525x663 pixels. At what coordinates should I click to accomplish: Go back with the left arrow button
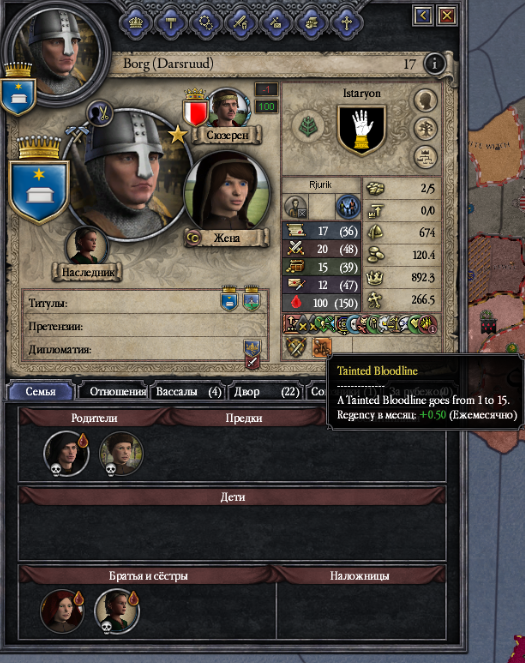[x=423, y=16]
